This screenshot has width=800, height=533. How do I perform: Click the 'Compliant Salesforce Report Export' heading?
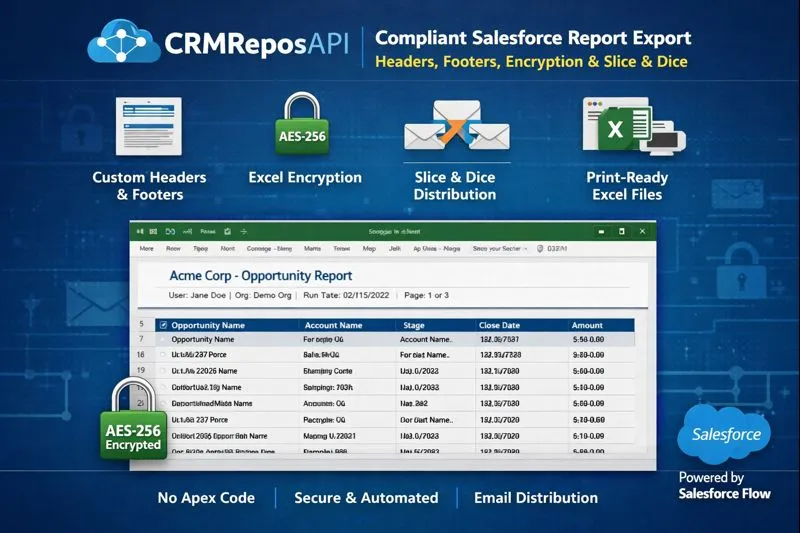pos(533,38)
